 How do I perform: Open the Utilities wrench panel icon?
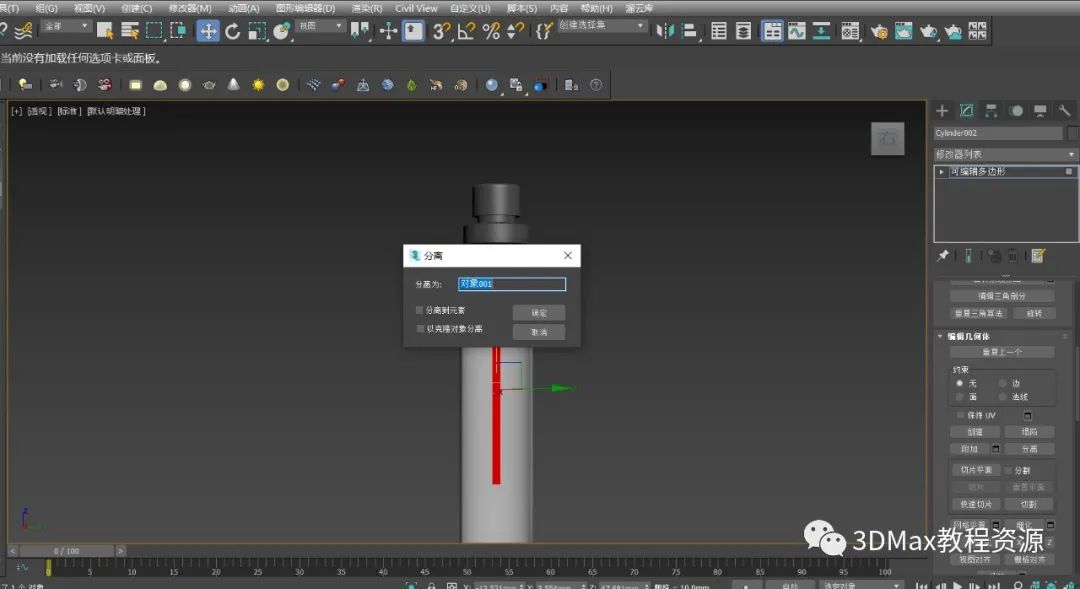[x=1064, y=110]
